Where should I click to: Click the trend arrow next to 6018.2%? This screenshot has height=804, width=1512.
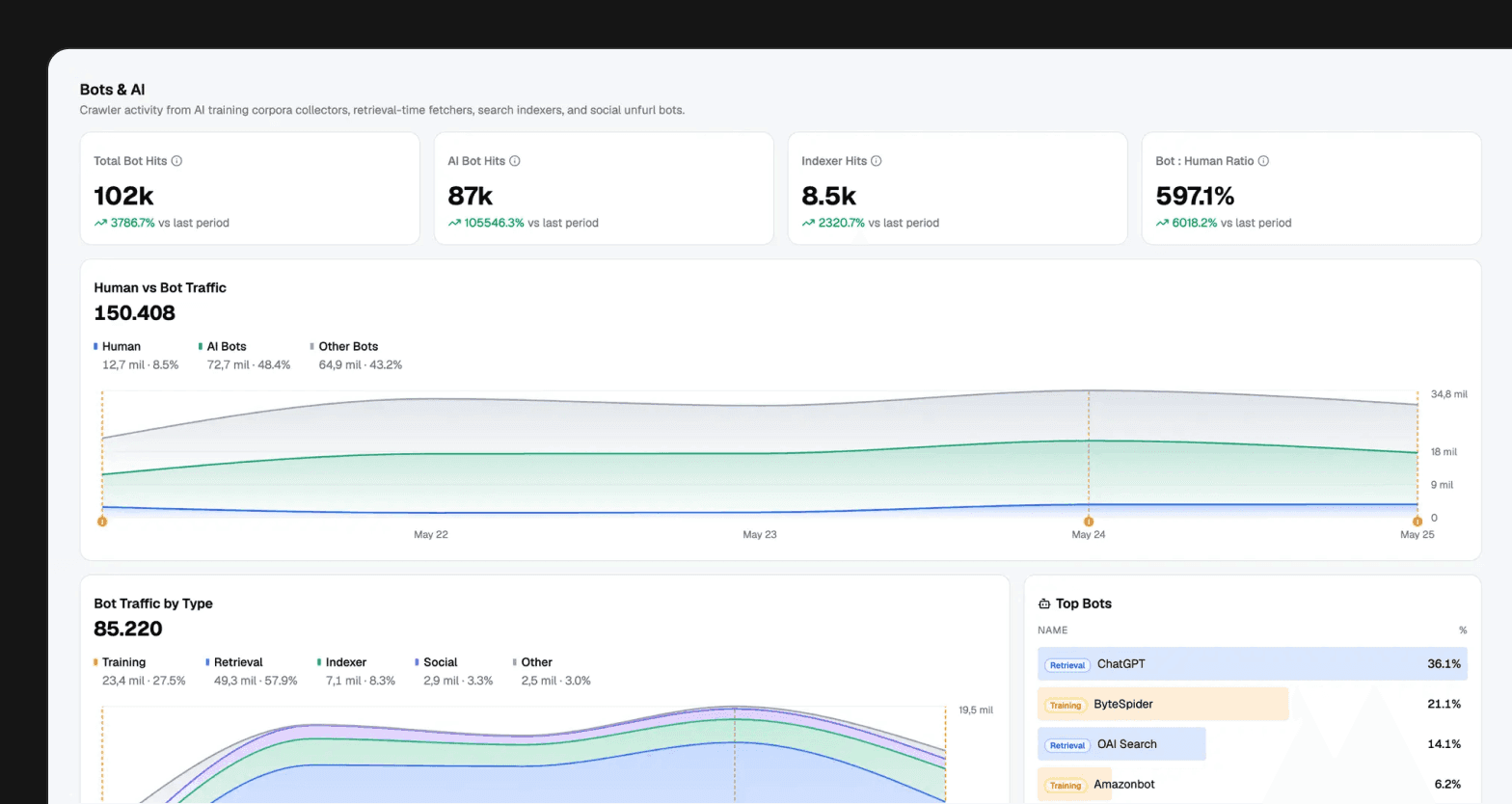(1162, 223)
